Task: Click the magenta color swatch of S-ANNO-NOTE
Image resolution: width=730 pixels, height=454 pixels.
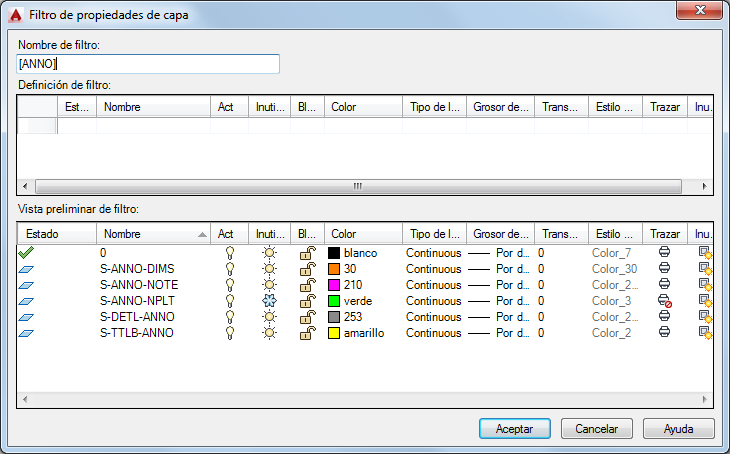Action: (x=334, y=285)
